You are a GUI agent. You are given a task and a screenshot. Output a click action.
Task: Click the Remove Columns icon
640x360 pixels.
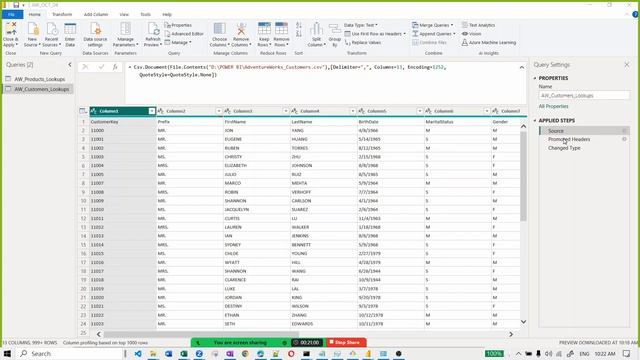(241, 29)
